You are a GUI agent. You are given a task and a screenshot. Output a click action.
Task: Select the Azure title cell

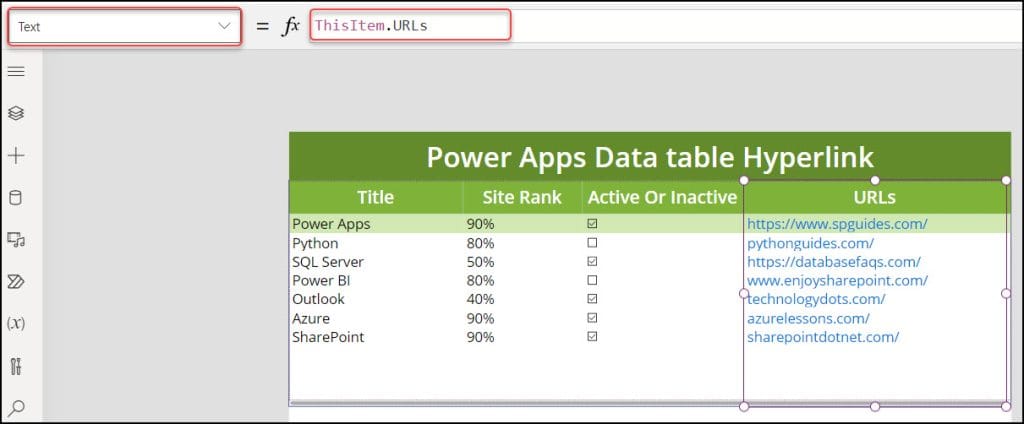coord(311,319)
